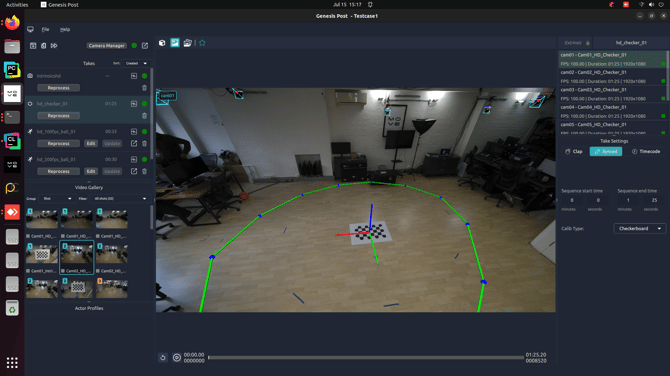Show Applications grid in the dock
This screenshot has width=670, height=376.
tap(12, 363)
